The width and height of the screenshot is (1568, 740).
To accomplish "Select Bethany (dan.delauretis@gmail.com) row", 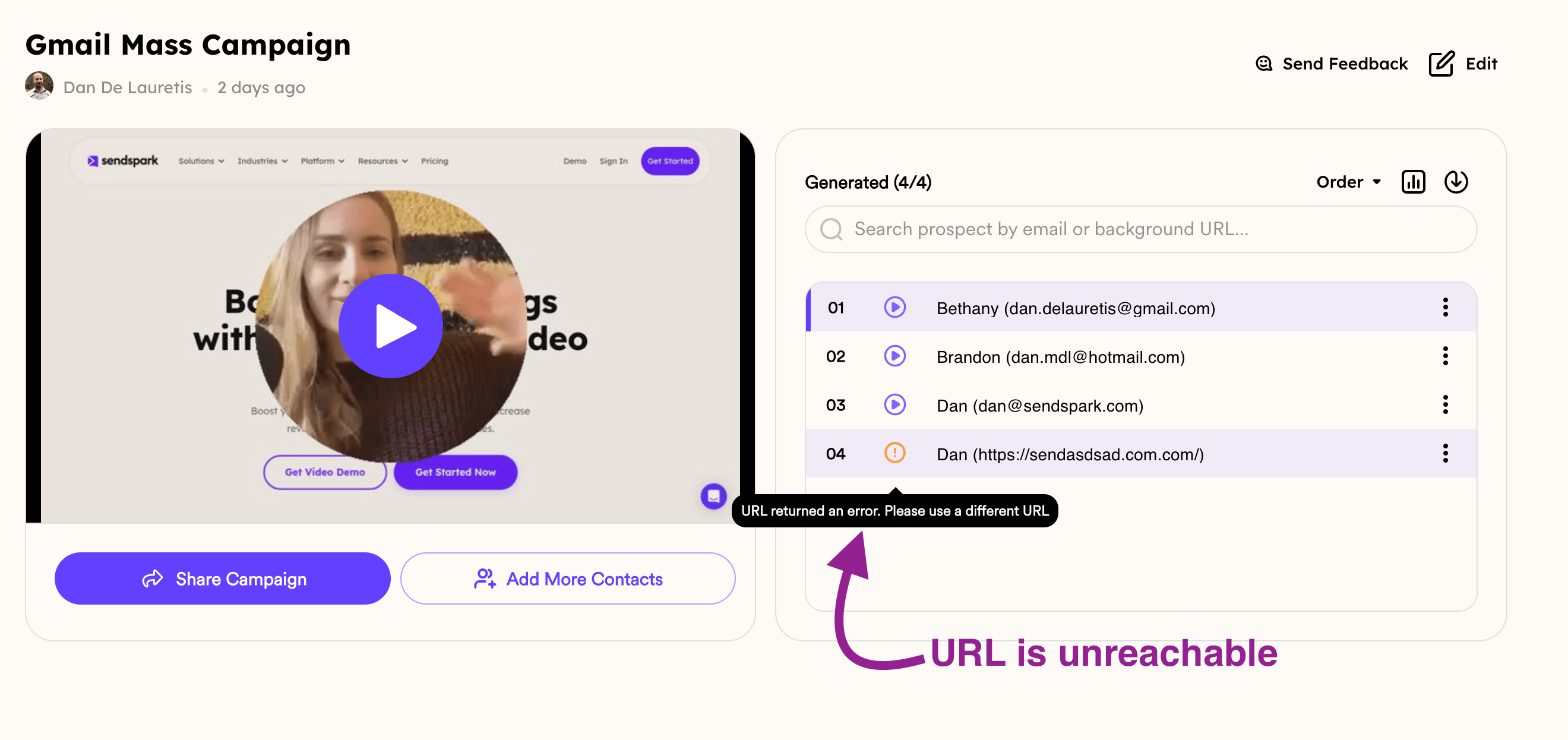I will (x=1141, y=306).
